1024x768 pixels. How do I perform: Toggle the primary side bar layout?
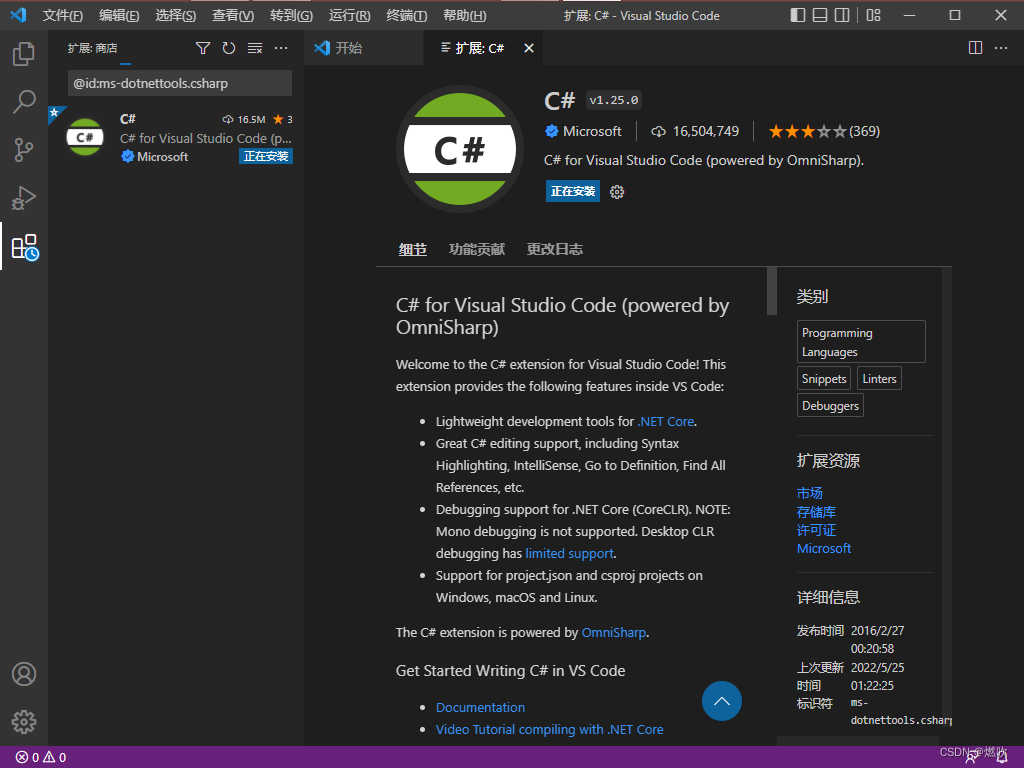pos(797,15)
